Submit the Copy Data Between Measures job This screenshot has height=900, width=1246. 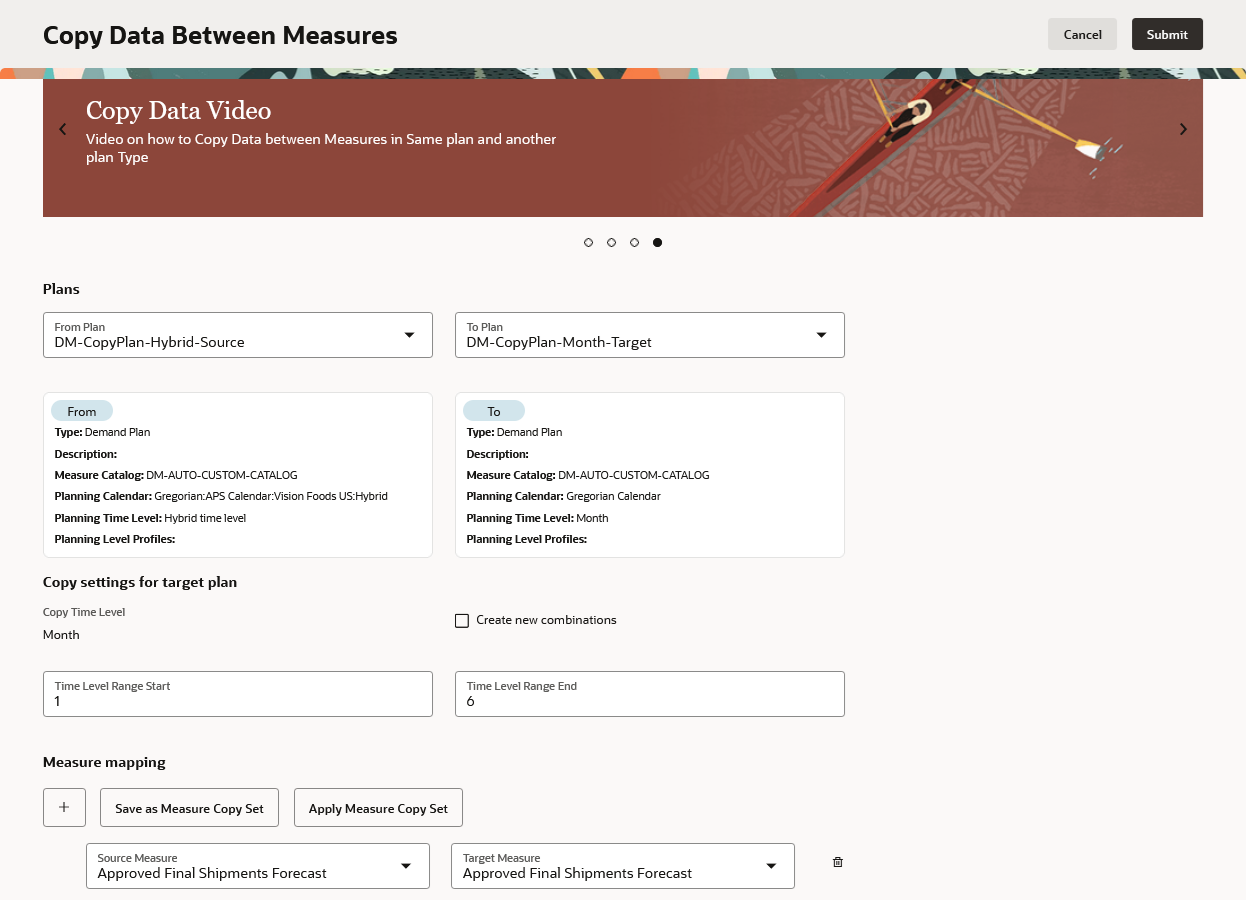tap(1167, 33)
